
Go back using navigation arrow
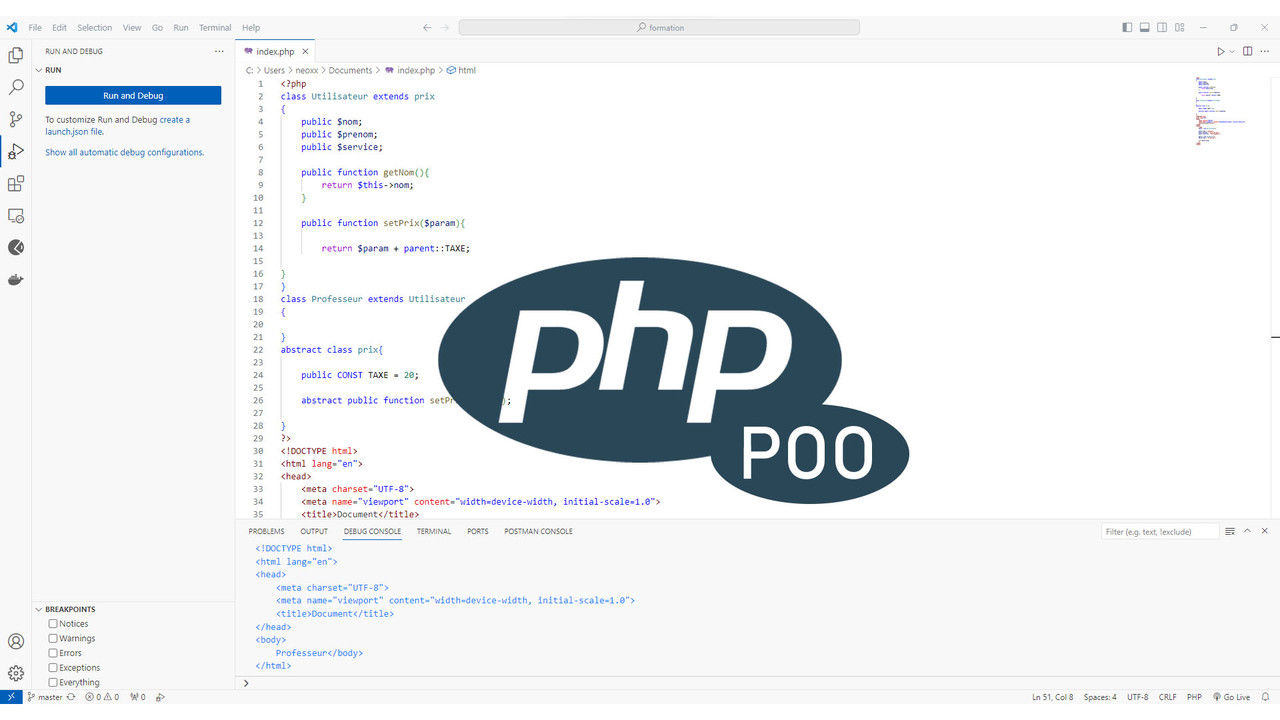[x=427, y=27]
